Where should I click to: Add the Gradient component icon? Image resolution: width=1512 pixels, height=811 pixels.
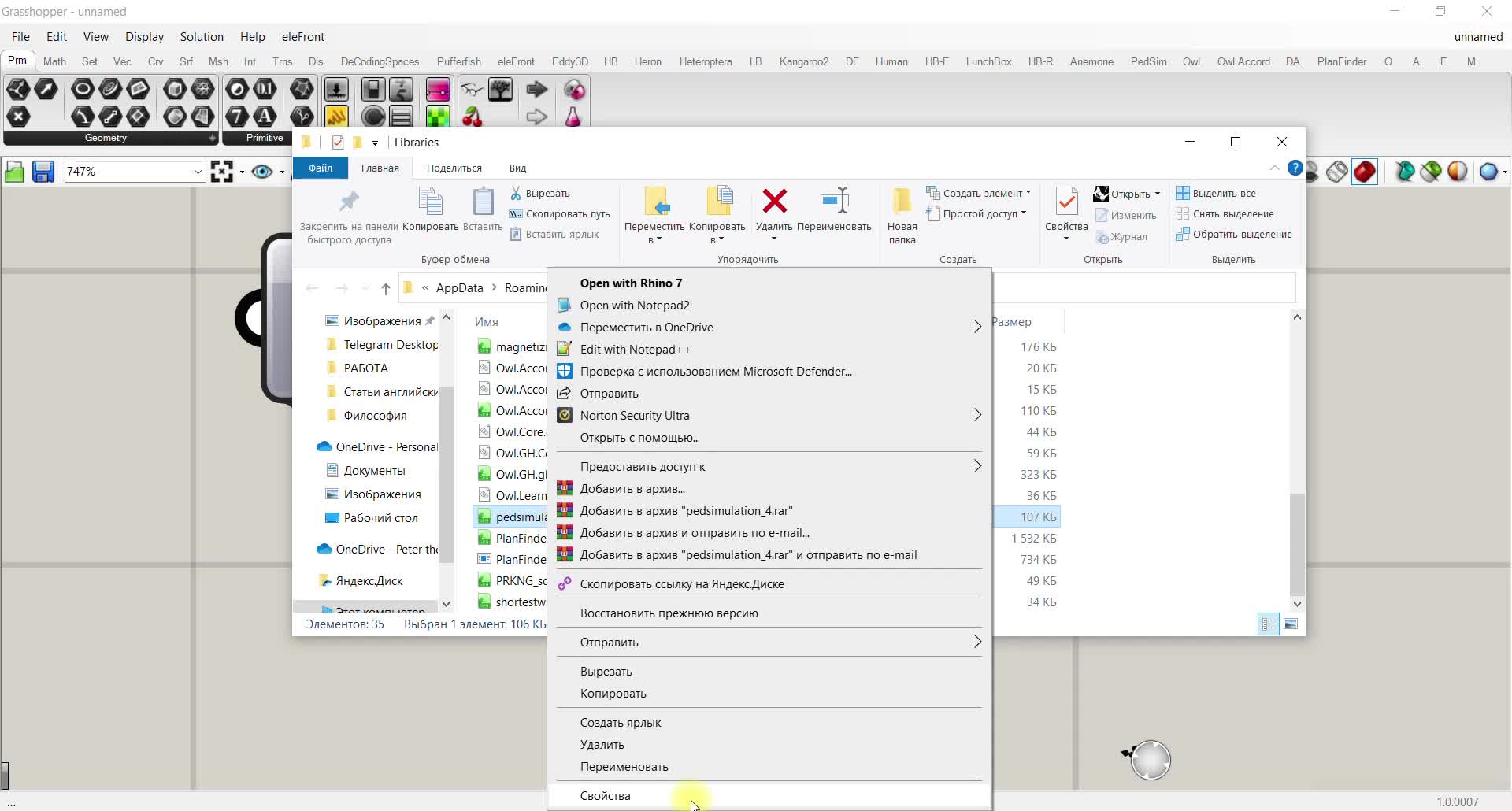438,89
